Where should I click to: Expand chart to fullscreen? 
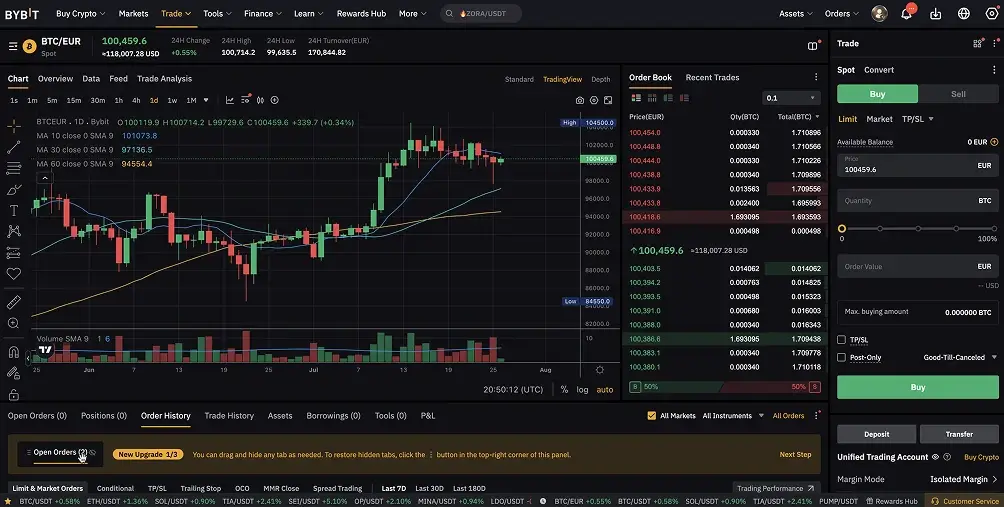click(608, 101)
